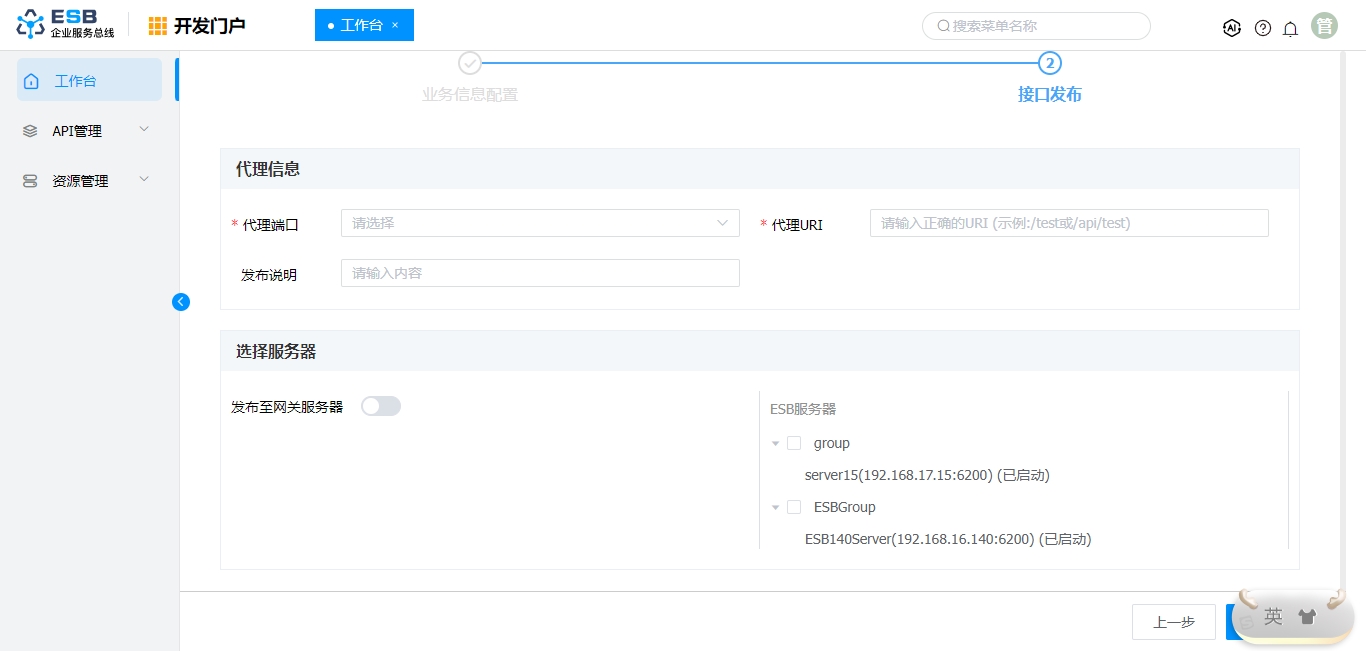Collapse the ESBGroup tree node
This screenshot has height=651, width=1366.
[x=775, y=508]
